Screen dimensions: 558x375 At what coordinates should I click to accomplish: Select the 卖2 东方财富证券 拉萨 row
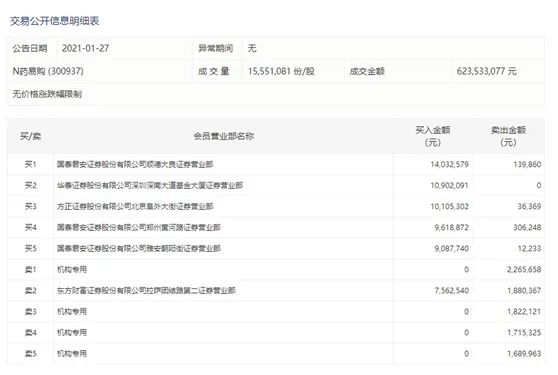tap(276, 291)
